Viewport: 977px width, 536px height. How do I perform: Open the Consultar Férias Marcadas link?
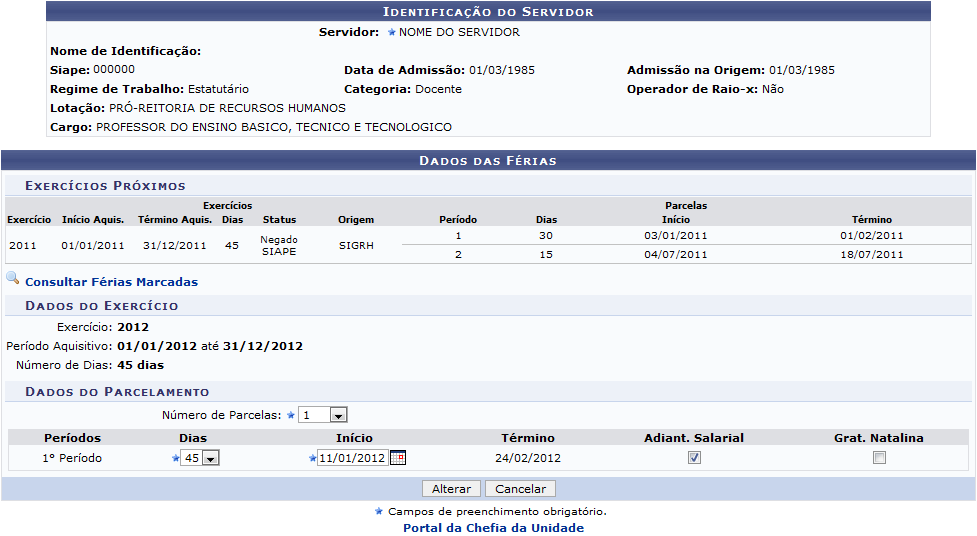(x=111, y=282)
